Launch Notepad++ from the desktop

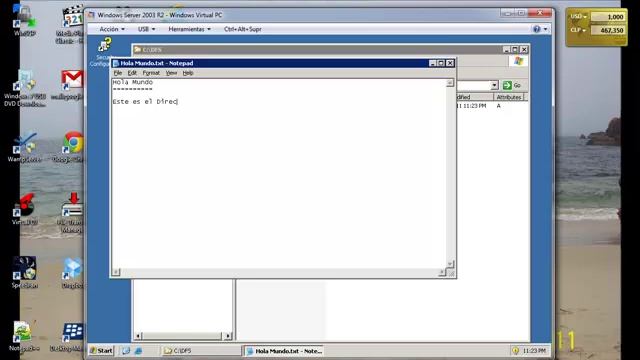click(x=24, y=336)
